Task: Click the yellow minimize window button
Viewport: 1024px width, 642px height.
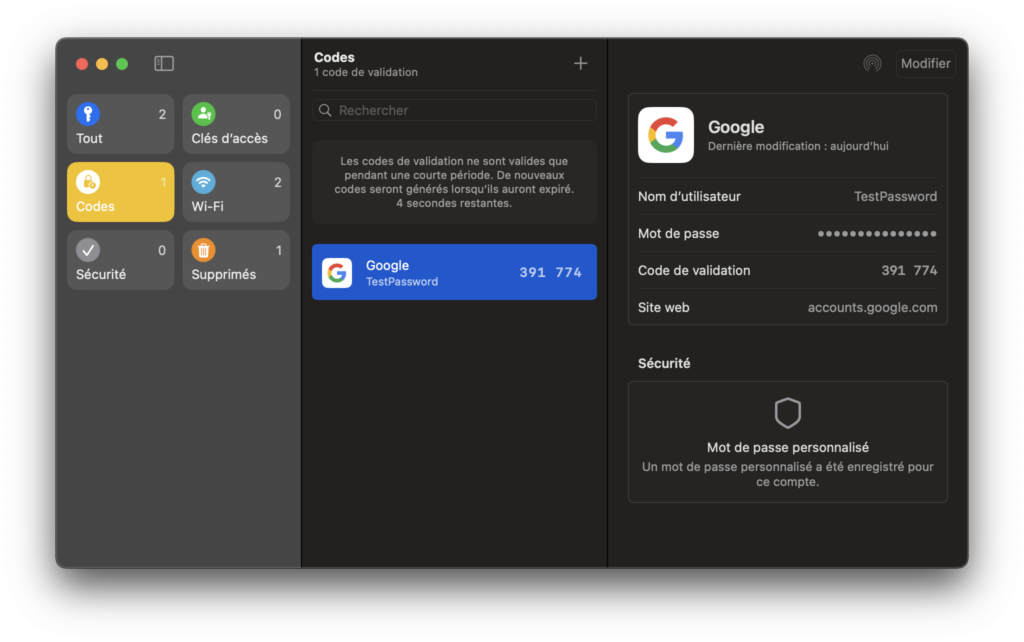Action: click(102, 63)
